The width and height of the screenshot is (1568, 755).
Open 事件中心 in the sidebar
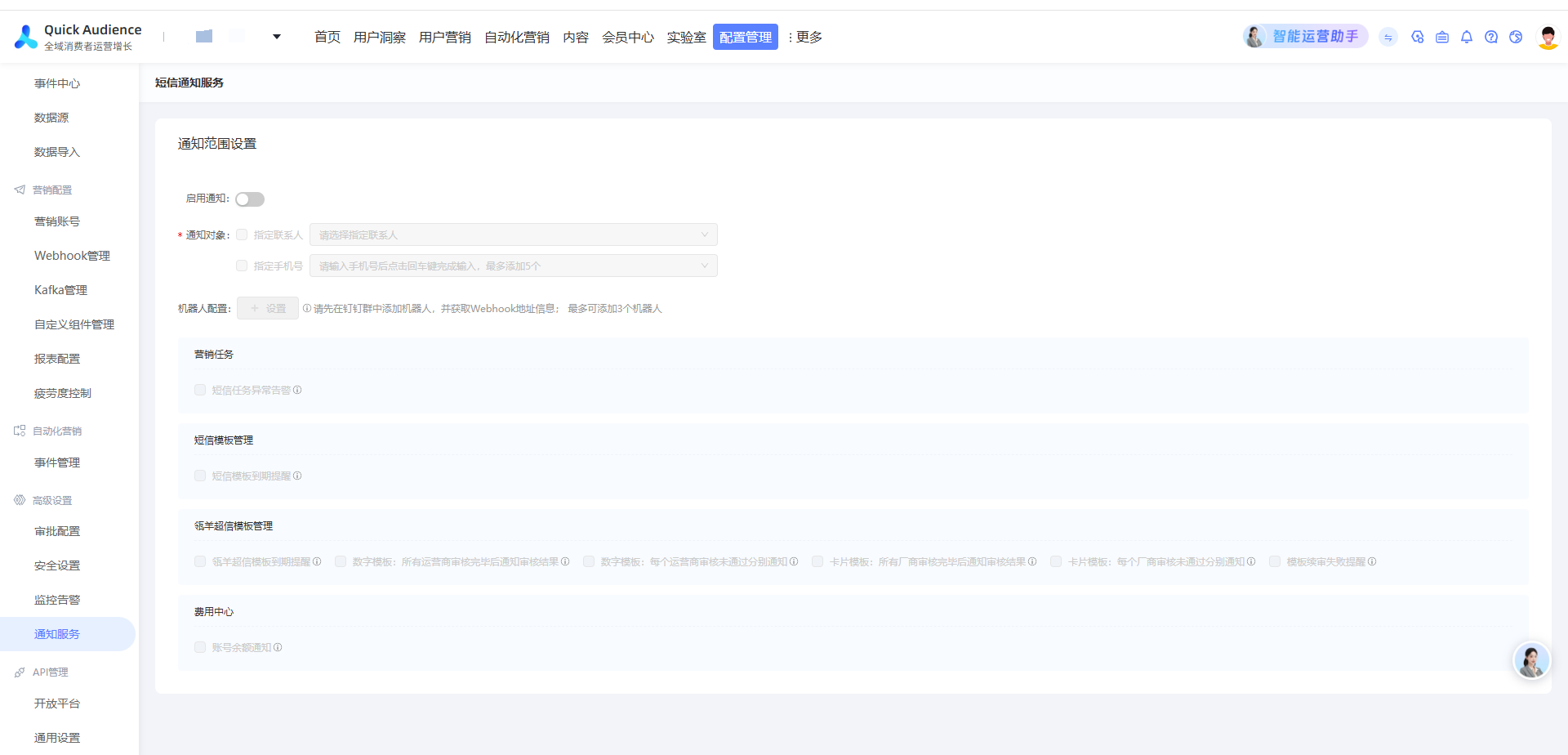tap(57, 83)
